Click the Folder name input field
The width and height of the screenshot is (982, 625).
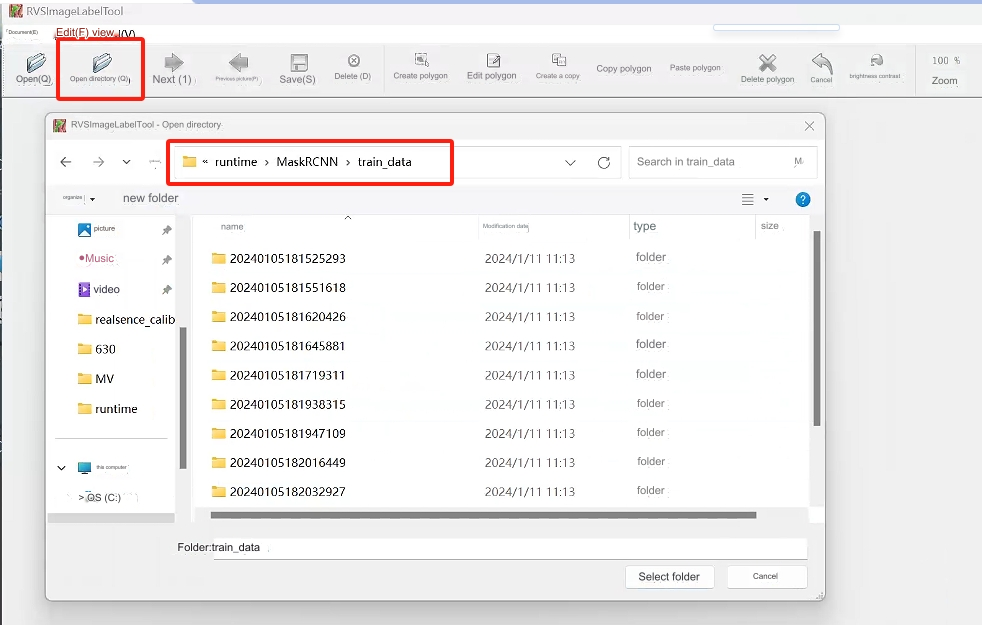point(510,548)
